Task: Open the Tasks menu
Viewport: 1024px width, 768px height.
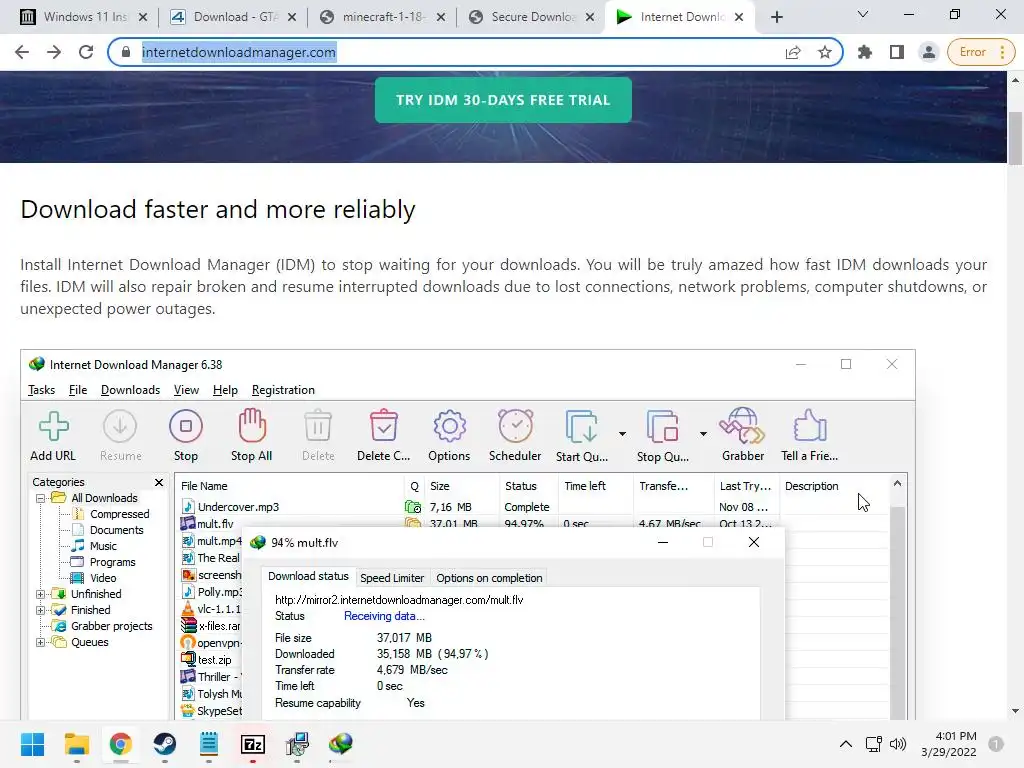Action: tap(41, 390)
